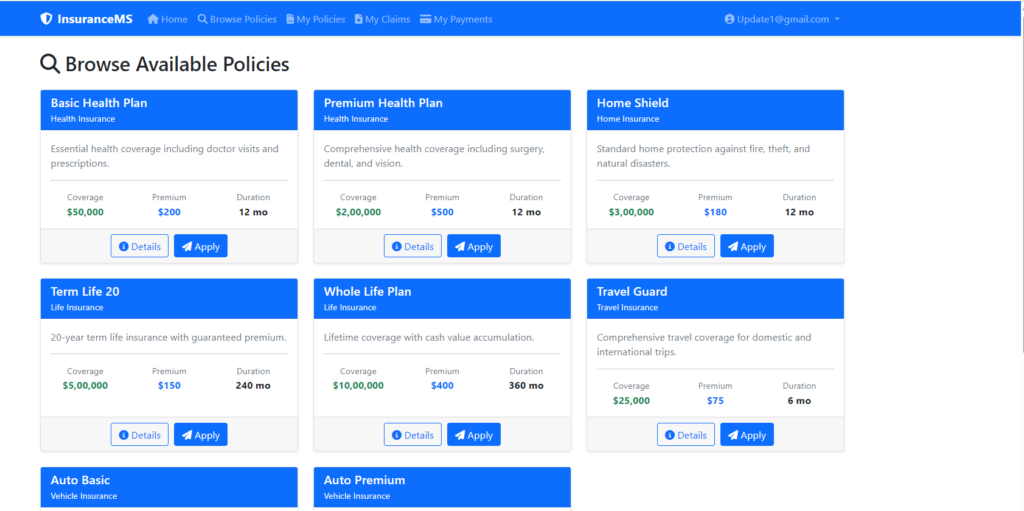Click the Home Shield card title
1024x511 pixels.
(x=633, y=103)
